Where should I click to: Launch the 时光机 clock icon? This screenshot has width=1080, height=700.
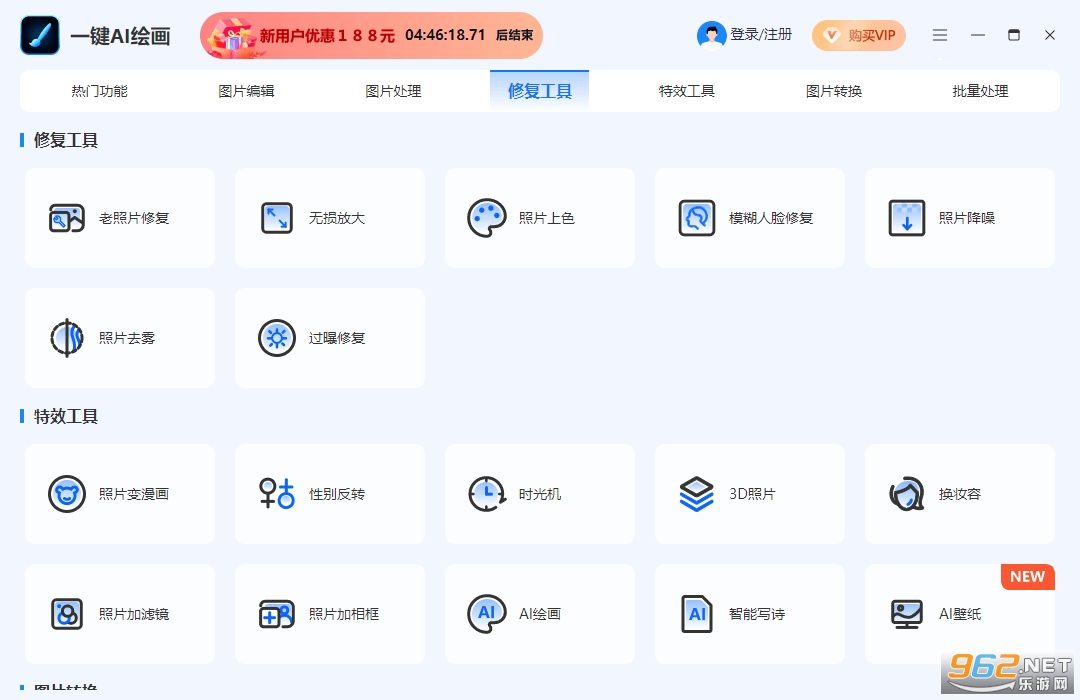tap(487, 494)
